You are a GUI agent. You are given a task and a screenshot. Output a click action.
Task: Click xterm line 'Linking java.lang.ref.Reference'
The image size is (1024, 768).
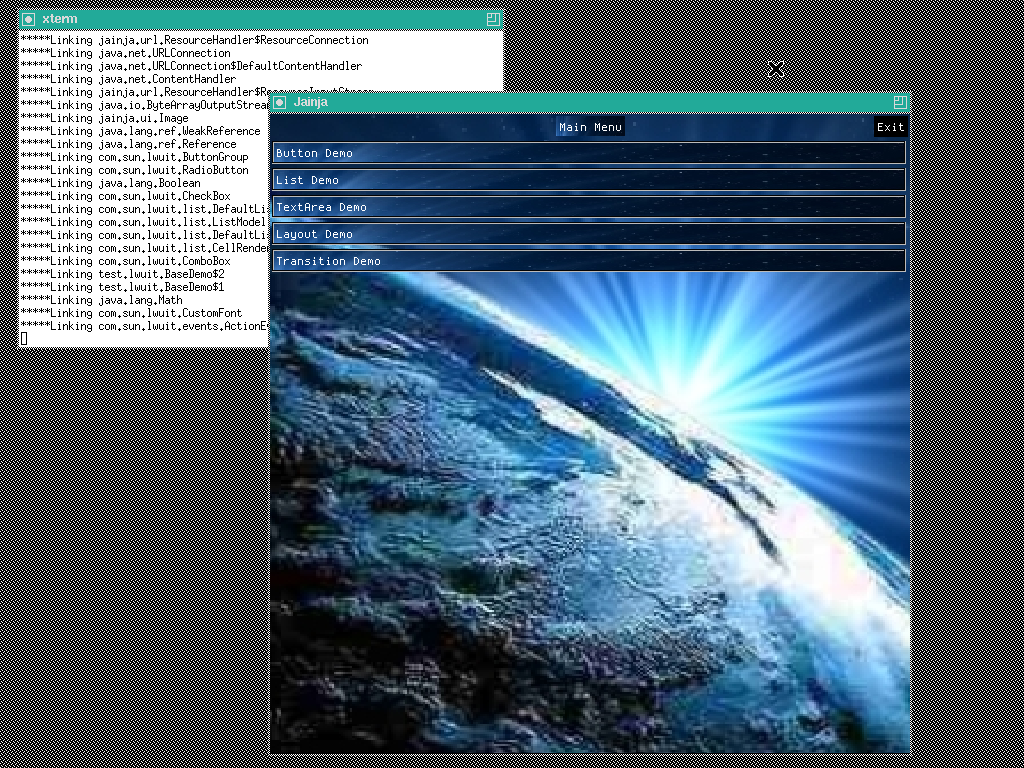128,144
